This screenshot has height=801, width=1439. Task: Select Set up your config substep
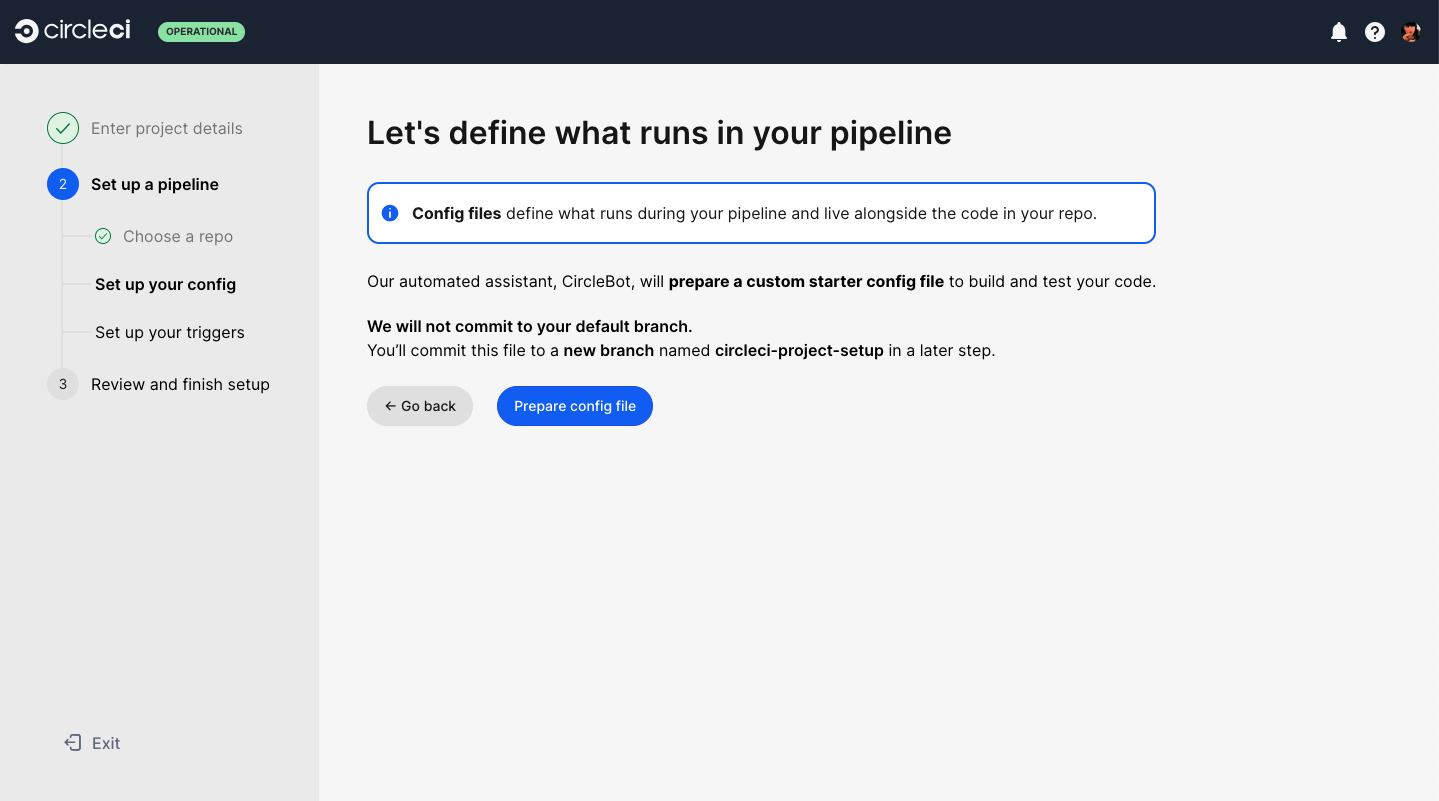pyautogui.click(x=165, y=284)
